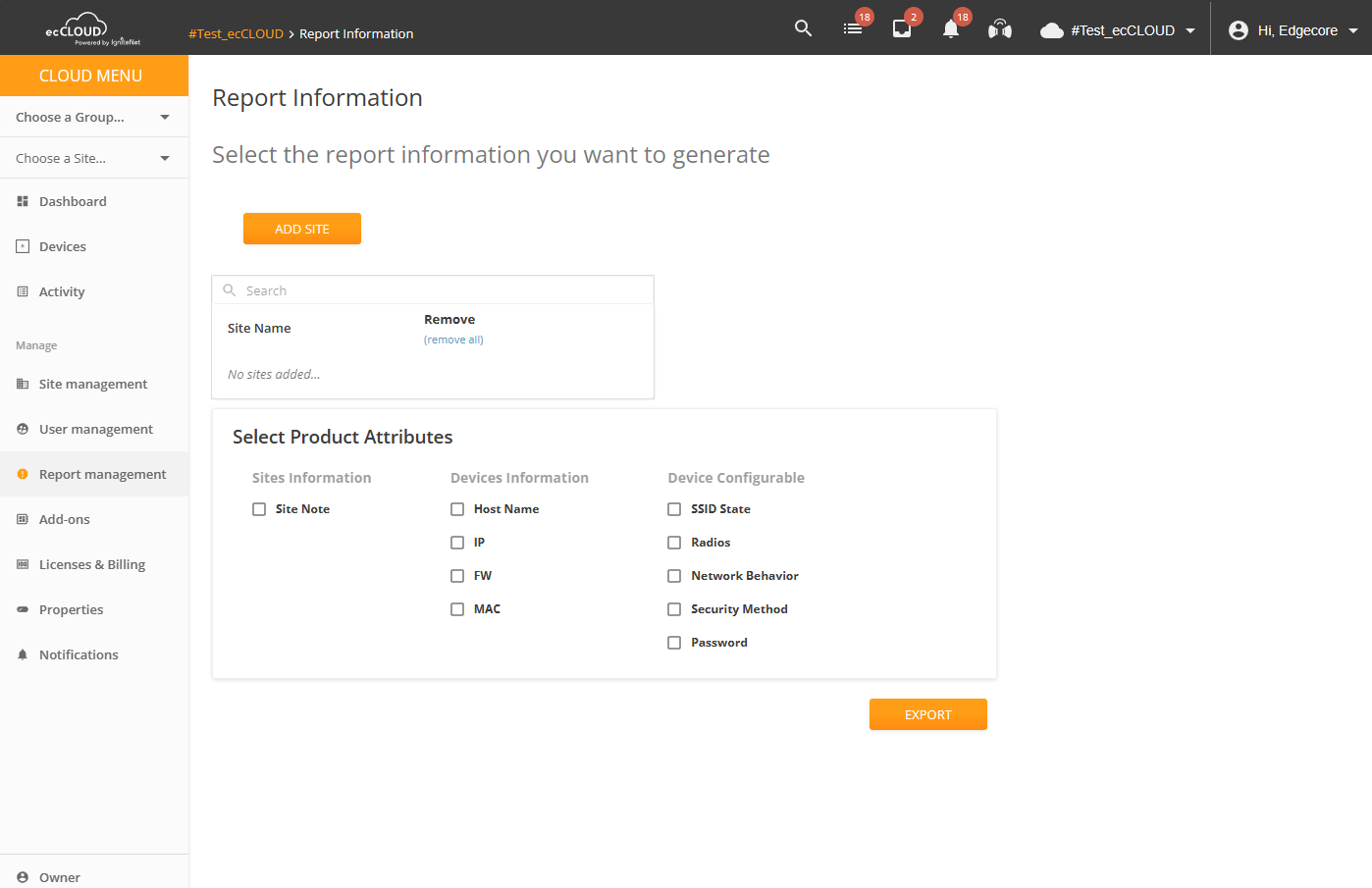The height and width of the screenshot is (888, 1372).
Task: Click the support headset icon
Action: tap(999, 29)
